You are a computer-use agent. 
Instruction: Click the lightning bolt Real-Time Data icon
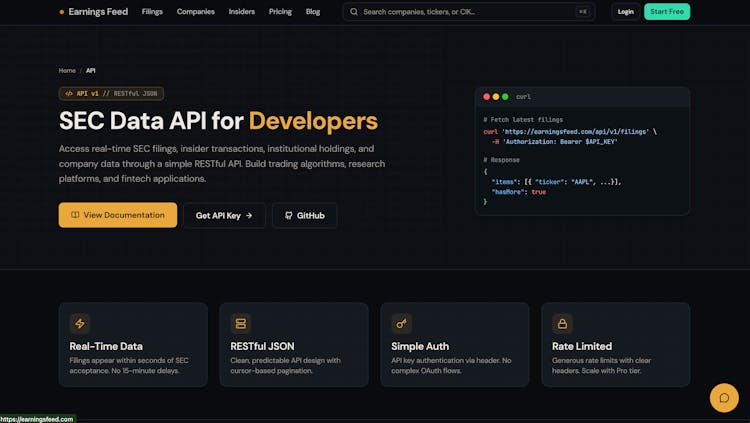[80, 324]
